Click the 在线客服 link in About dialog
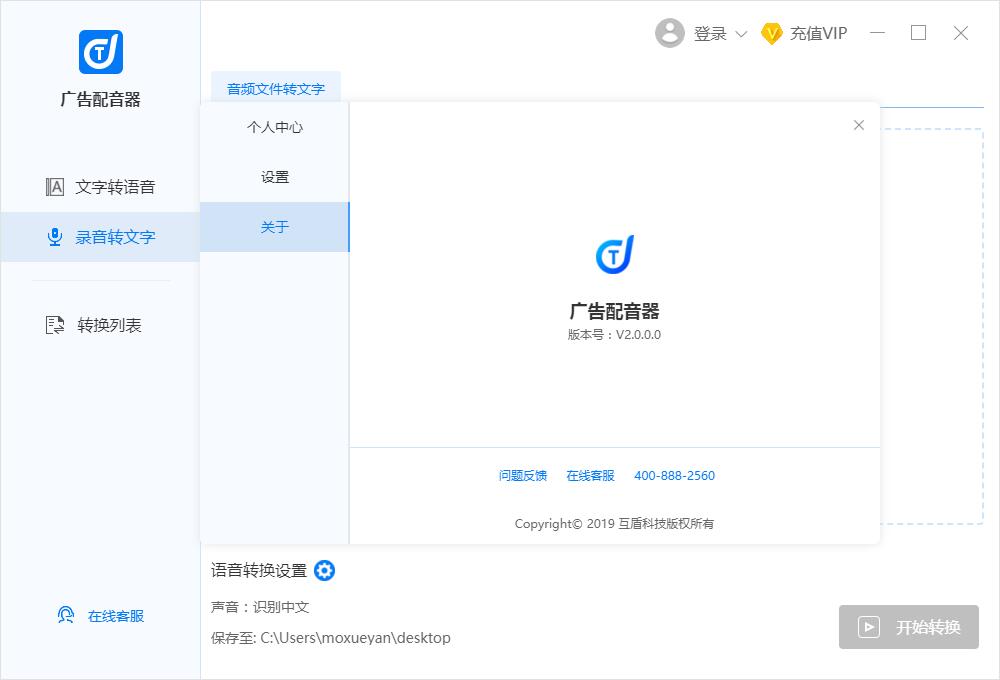The height and width of the screenshot is (680, 1000). point(590,475)
